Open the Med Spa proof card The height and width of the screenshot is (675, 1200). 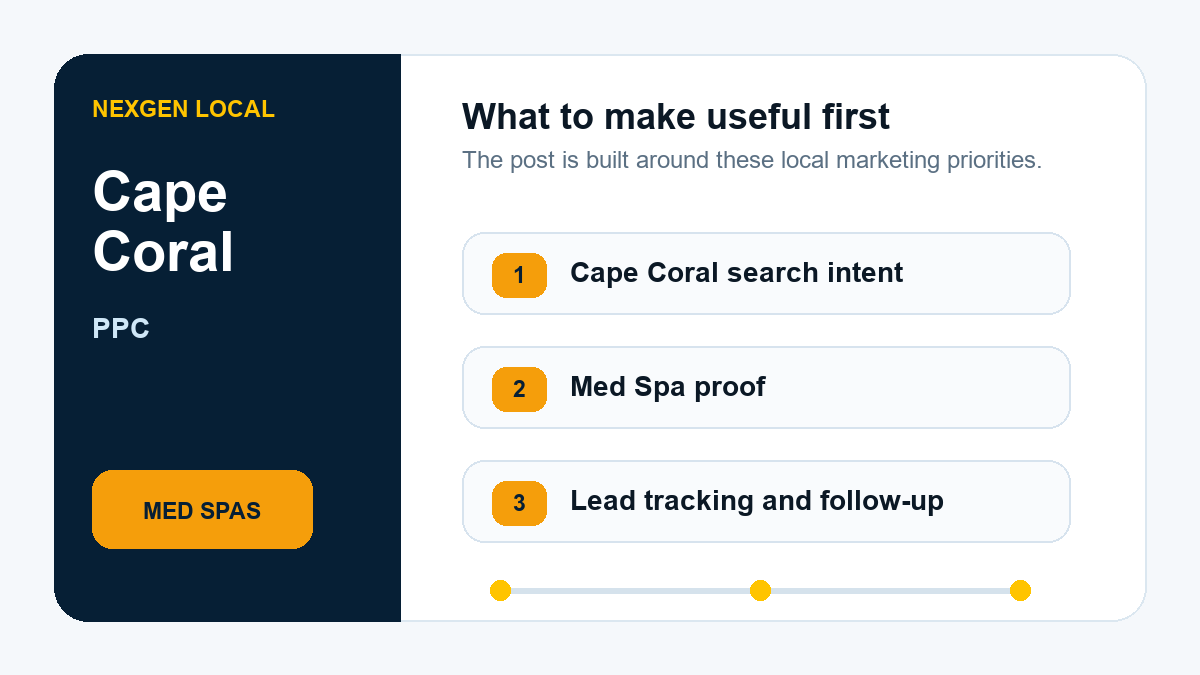click(766, 388)
